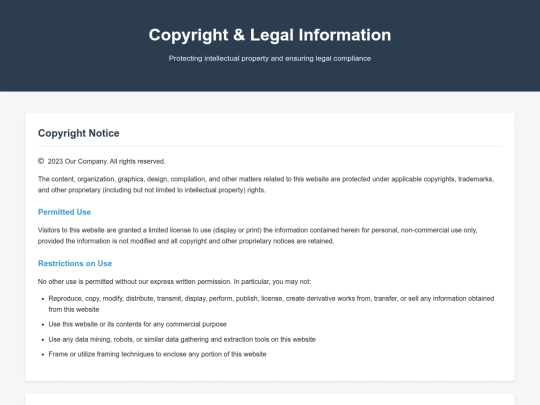Click the bullet item starting 'Reproduce, copy, modify'
This screenshot has width=540, height=405.
coord(271,304)
